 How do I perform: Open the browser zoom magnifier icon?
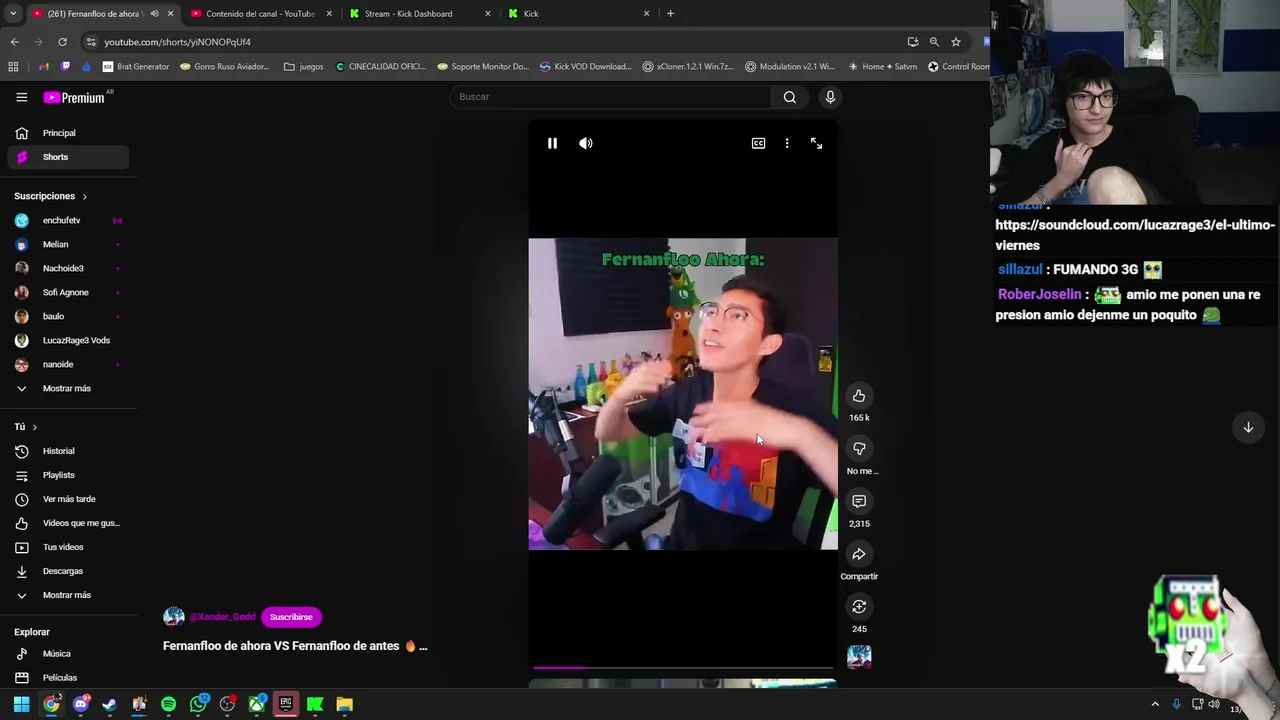coord(934,42)
